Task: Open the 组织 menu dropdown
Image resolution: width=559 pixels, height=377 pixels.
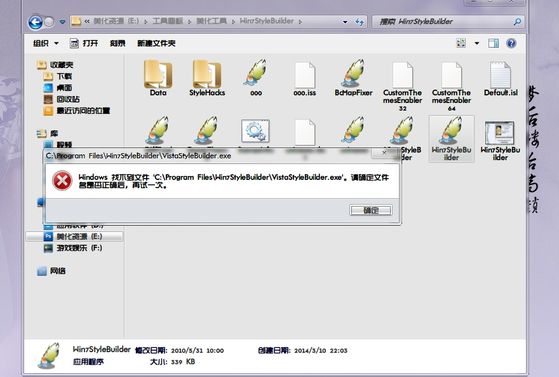Action: [x=46, y=44]
